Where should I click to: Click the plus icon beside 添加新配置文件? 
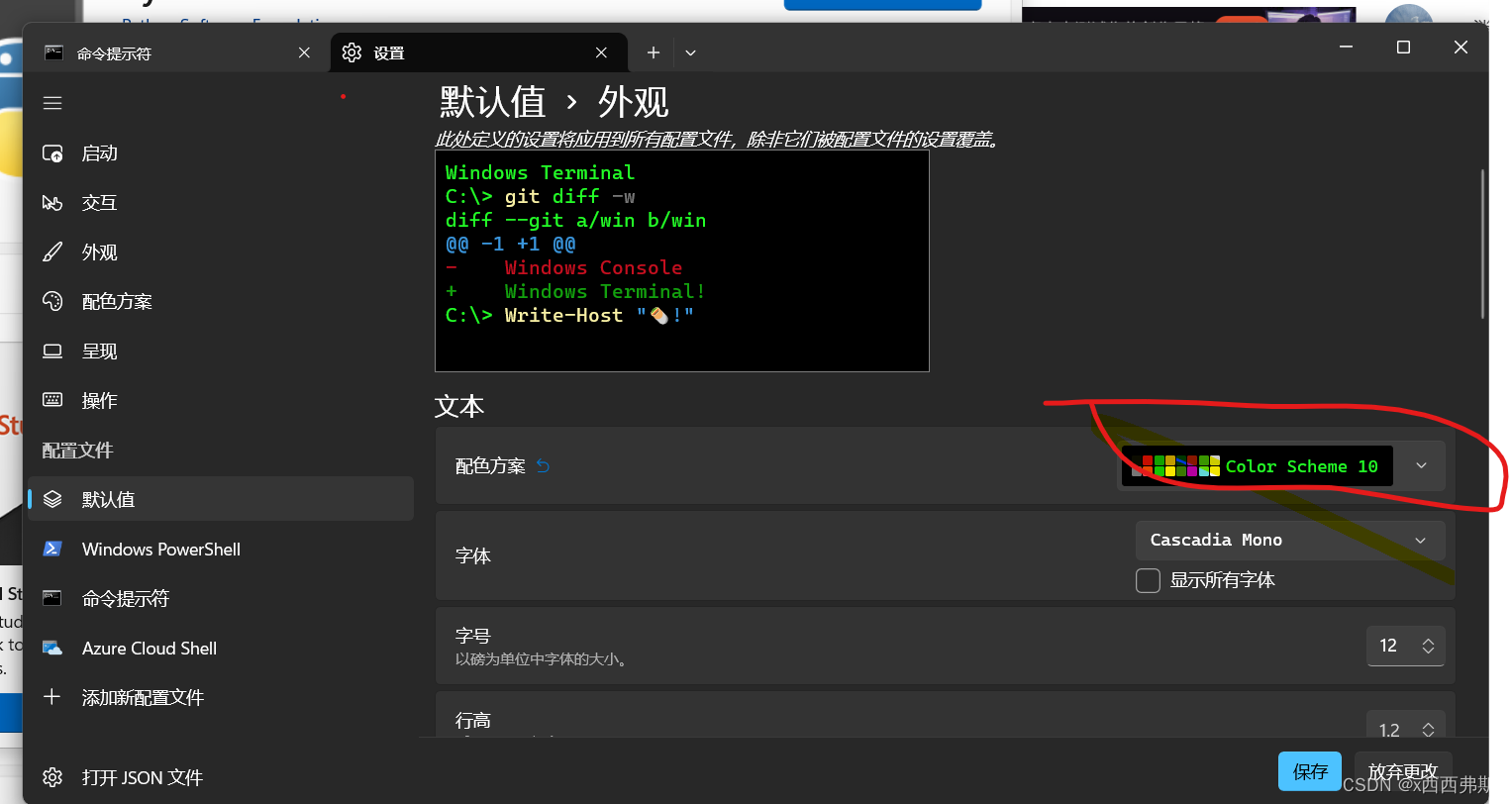52,697
